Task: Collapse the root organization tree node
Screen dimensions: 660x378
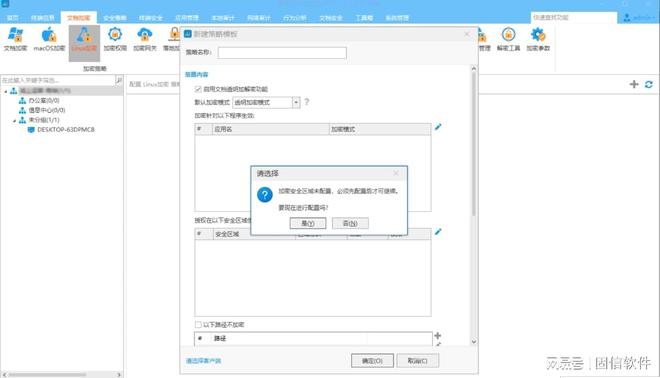Action: point(6,91)
